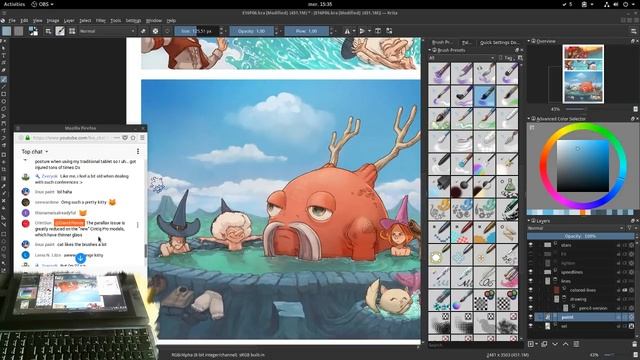Adjust the brush Opacity slider
640x360 pixels.
251,31
